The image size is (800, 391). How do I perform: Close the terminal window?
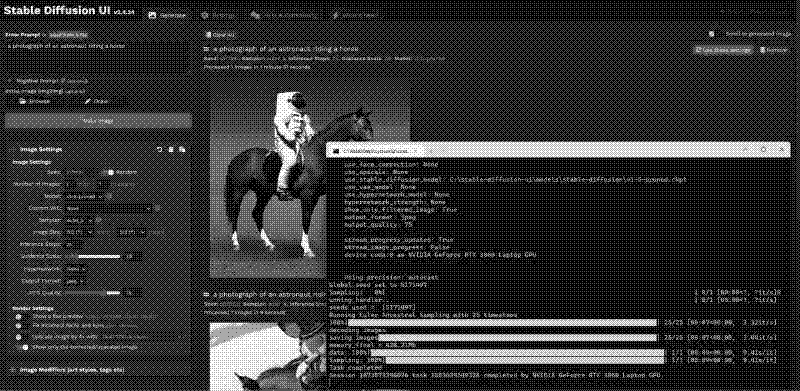pos(781,150)
